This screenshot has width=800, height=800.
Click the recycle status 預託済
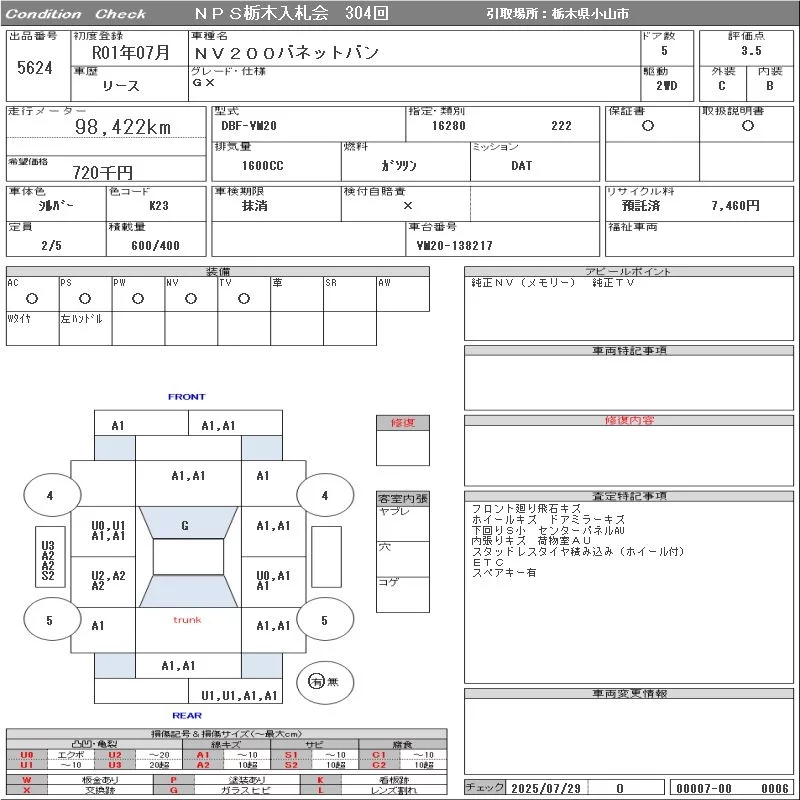(x=641, y=206)
